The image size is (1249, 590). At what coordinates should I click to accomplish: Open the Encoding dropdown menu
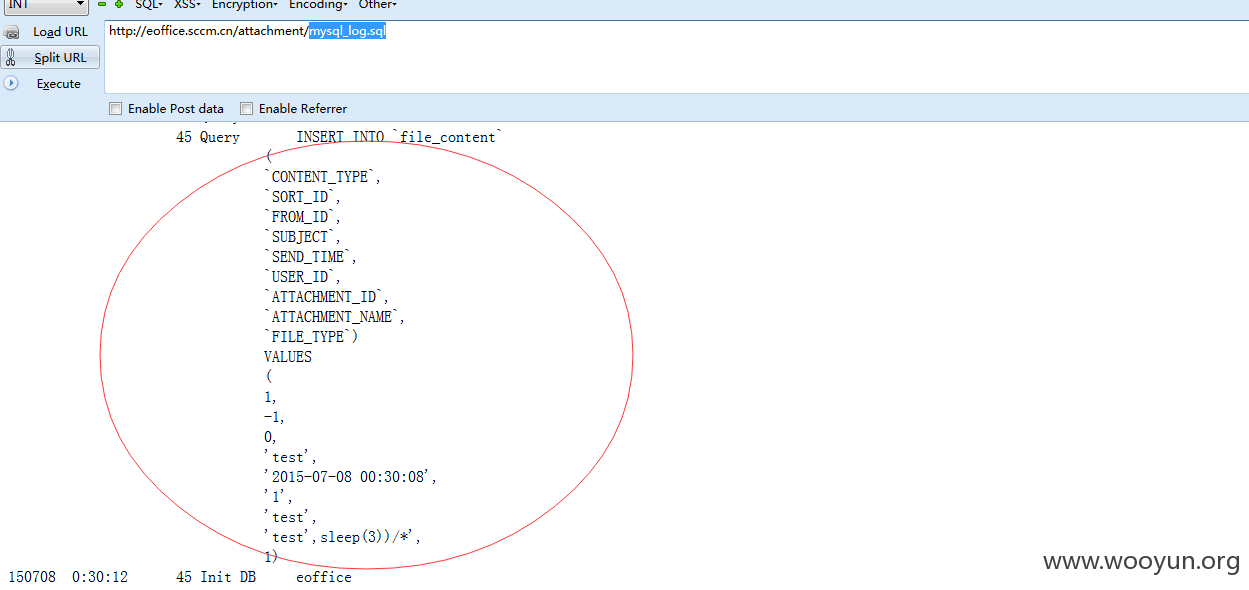(318, 4)
